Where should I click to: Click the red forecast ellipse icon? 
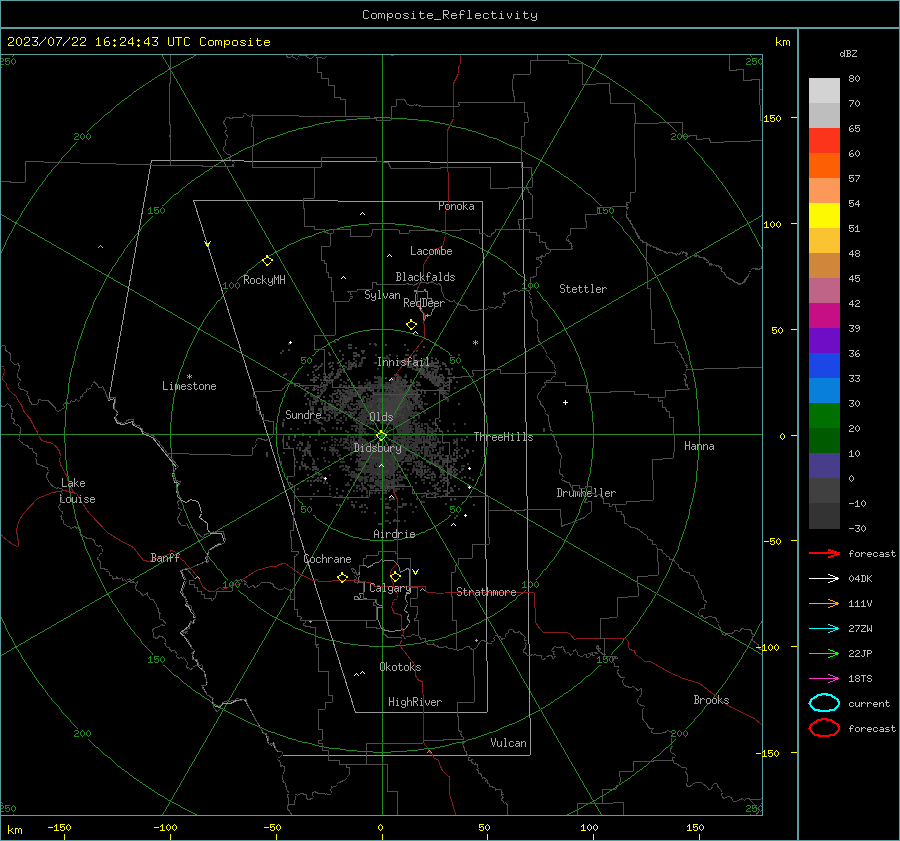[x=824, y=728]
